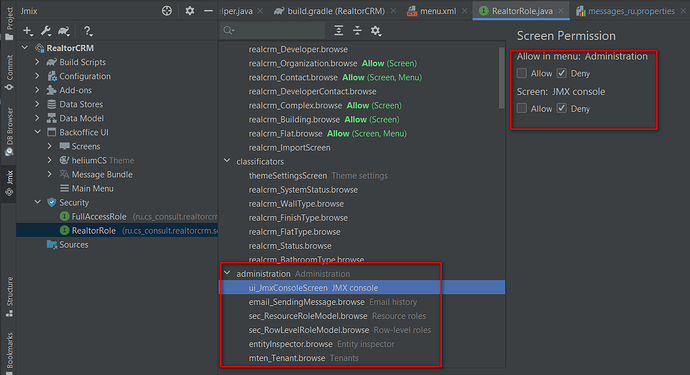Expand the Data Stores node
Screen dimensions: 690x375
click(x=37, y=104)
